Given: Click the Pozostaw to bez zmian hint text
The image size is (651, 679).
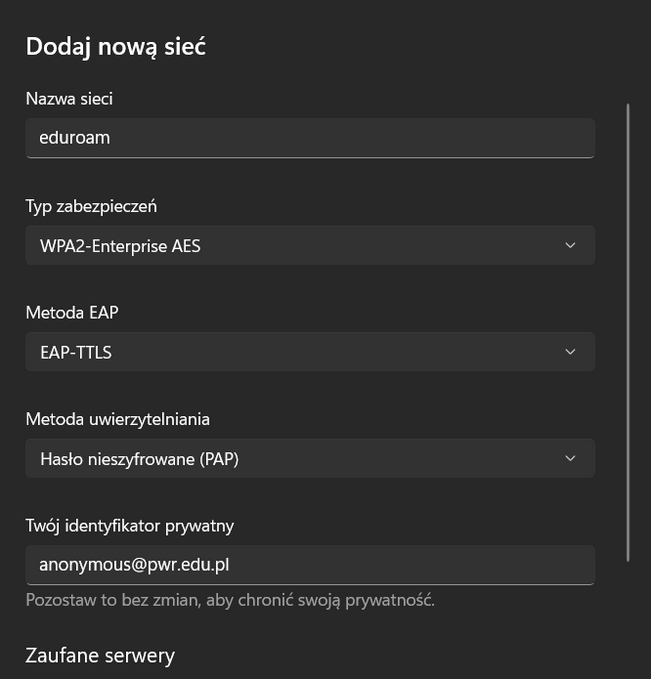Looking at the screenshot, I should [230, 600].
